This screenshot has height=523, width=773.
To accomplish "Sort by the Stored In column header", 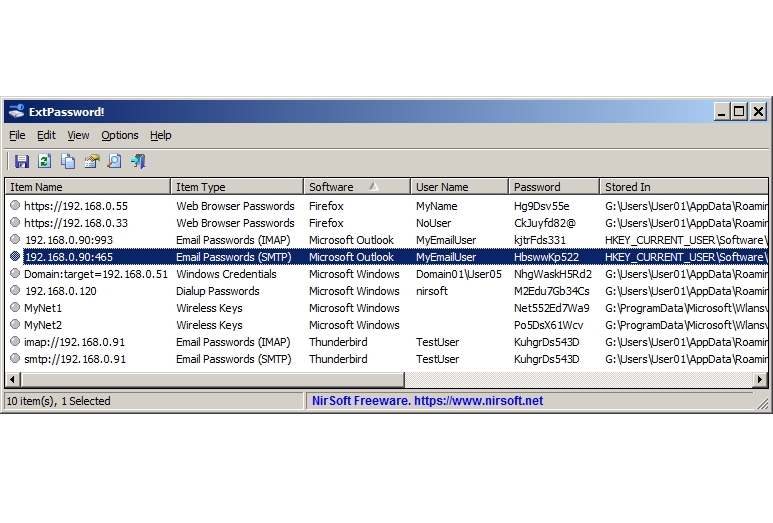I will click(684, 187).
